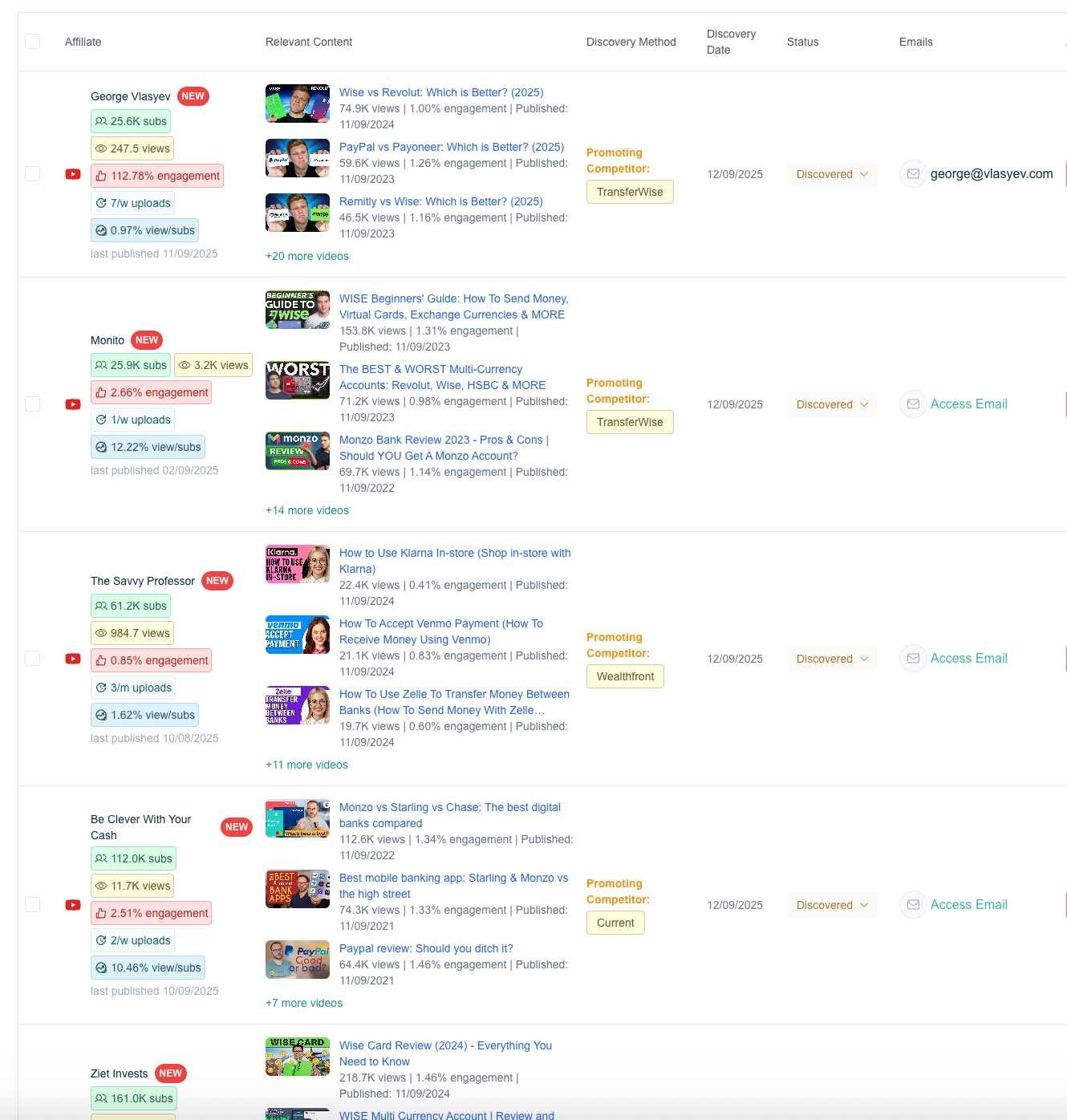Toggle the select-all checkbox in the table header
Viewport: 1067px width, 1120px height.
click(x=33, y=42)
